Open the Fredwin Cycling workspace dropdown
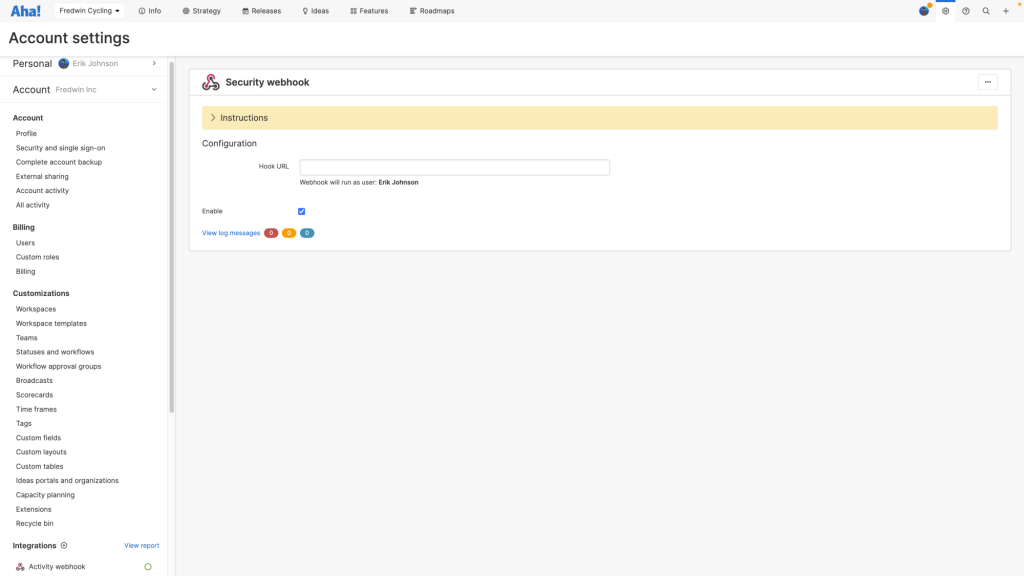This screenshot has width=1024, height=576. tap(89, 11)
